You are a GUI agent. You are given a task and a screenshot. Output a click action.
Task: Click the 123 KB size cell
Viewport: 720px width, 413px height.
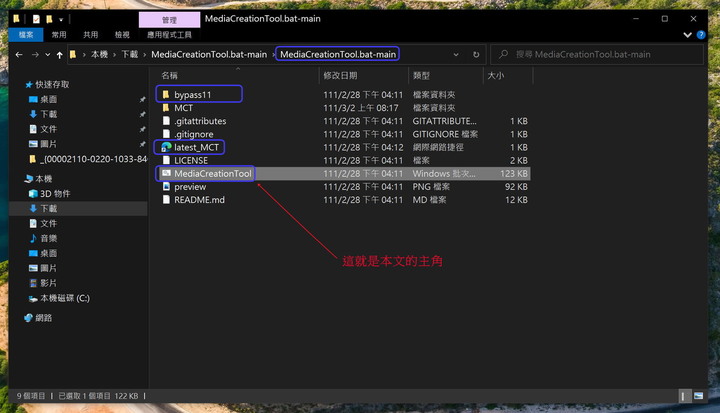[514, 174]
